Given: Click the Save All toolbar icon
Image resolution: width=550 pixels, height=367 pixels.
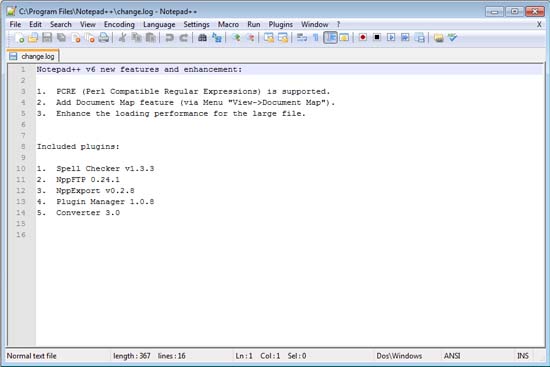Looking at the screenshot, I should (61, 38).
